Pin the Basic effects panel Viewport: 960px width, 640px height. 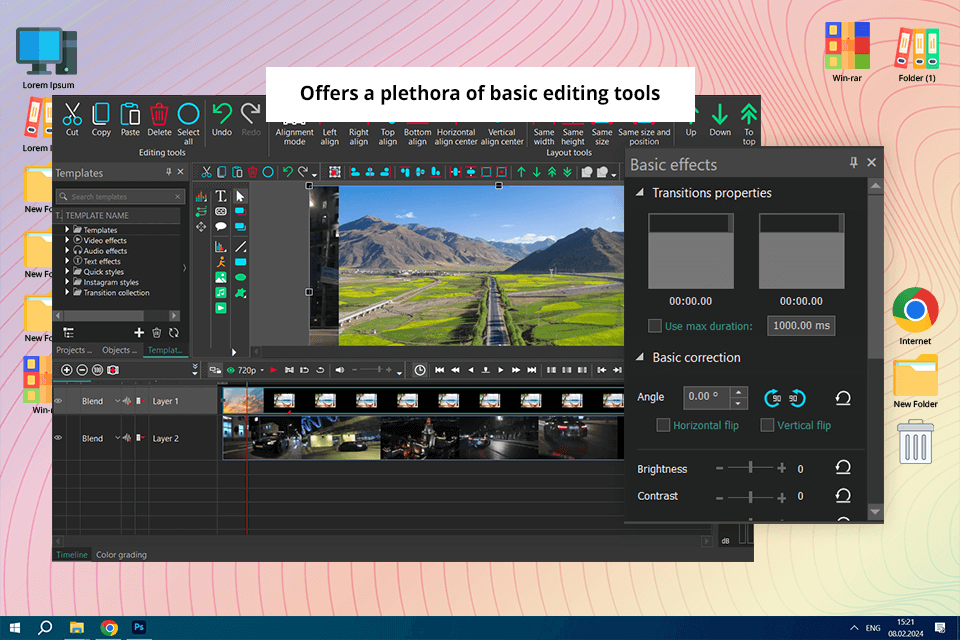point(853,162)
